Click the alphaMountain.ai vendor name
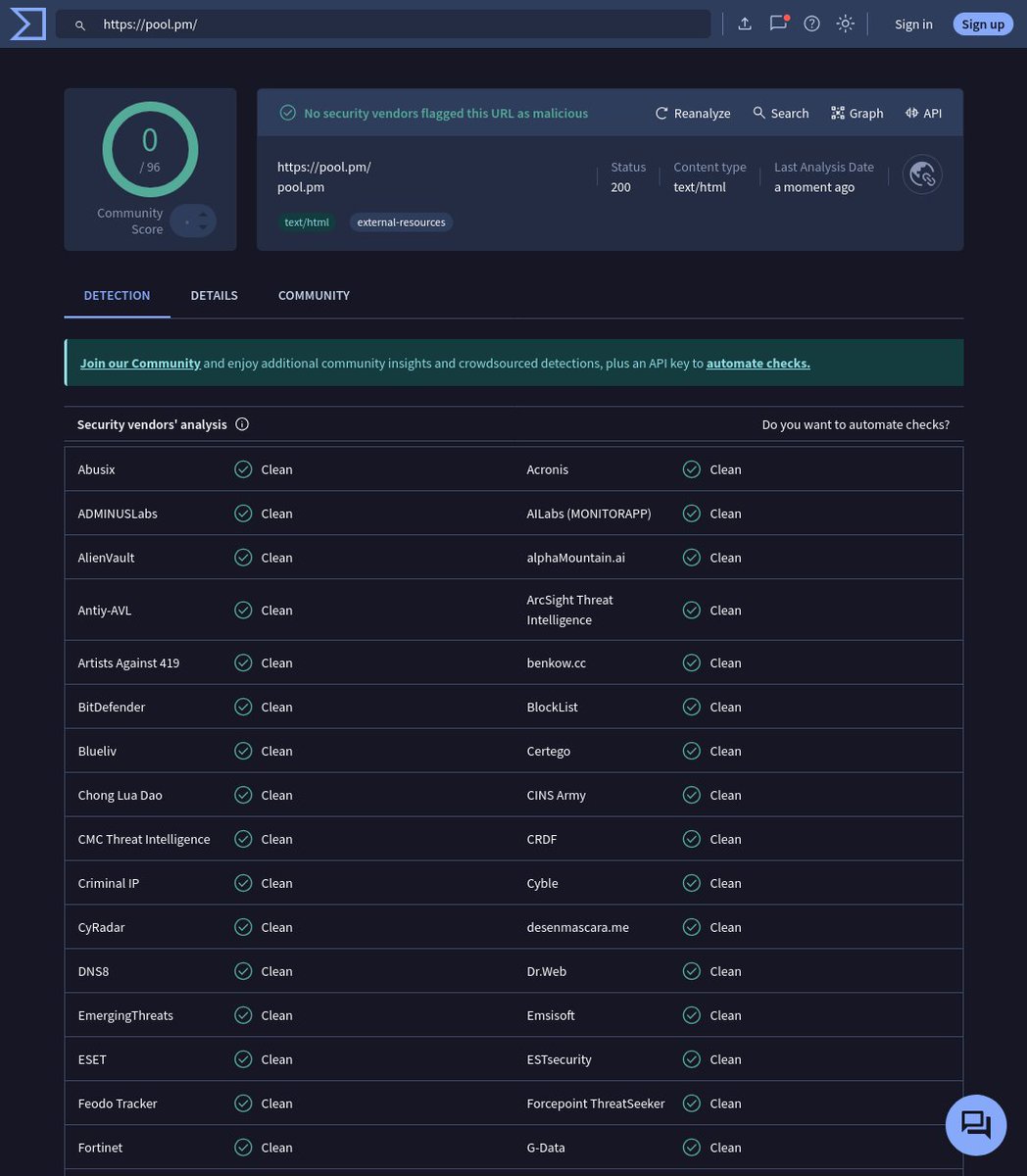The height and width of the screenshot is (1176, 1027). [576, 558]
